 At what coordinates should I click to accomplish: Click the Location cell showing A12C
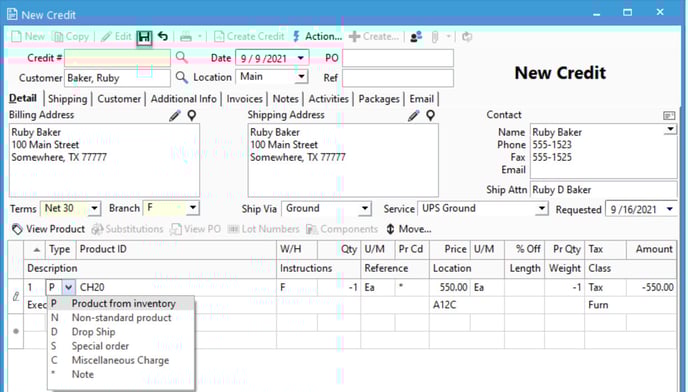(x=467, y=305)
